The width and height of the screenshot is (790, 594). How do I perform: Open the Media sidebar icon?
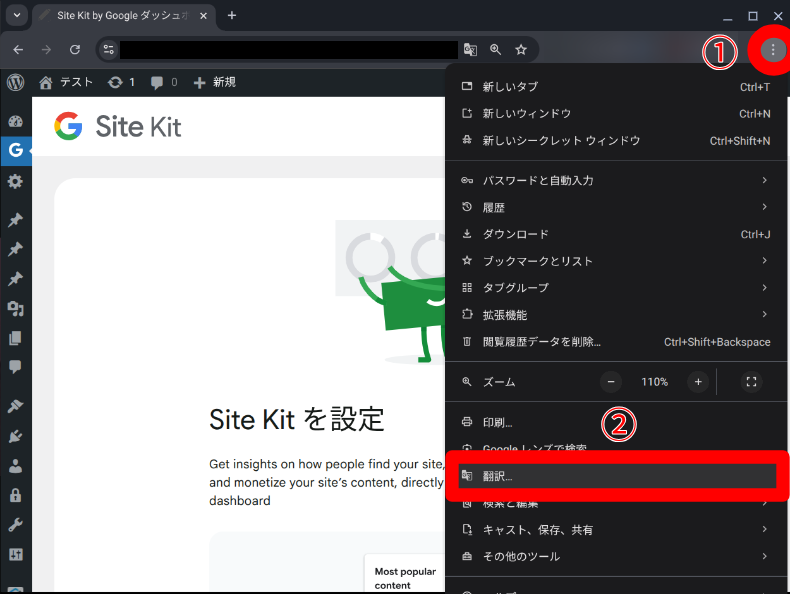[x=16, y=308]
